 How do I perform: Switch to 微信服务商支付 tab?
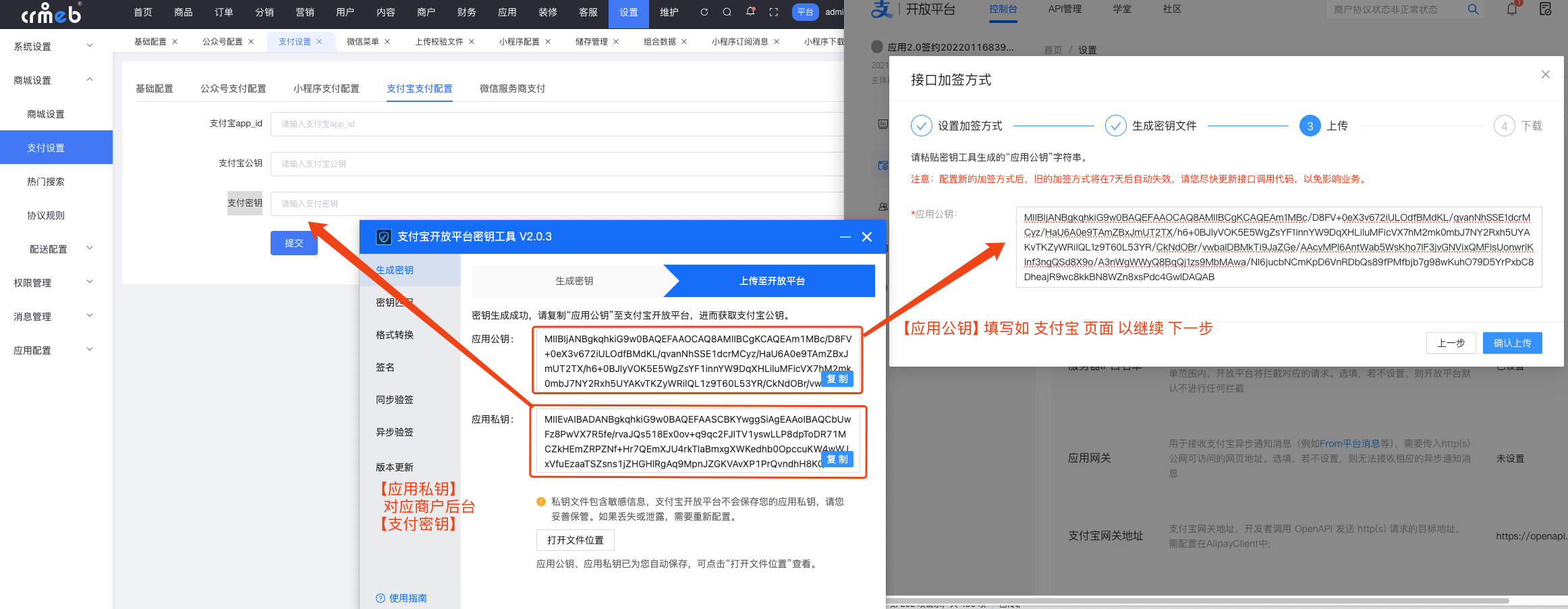[513, 88]
